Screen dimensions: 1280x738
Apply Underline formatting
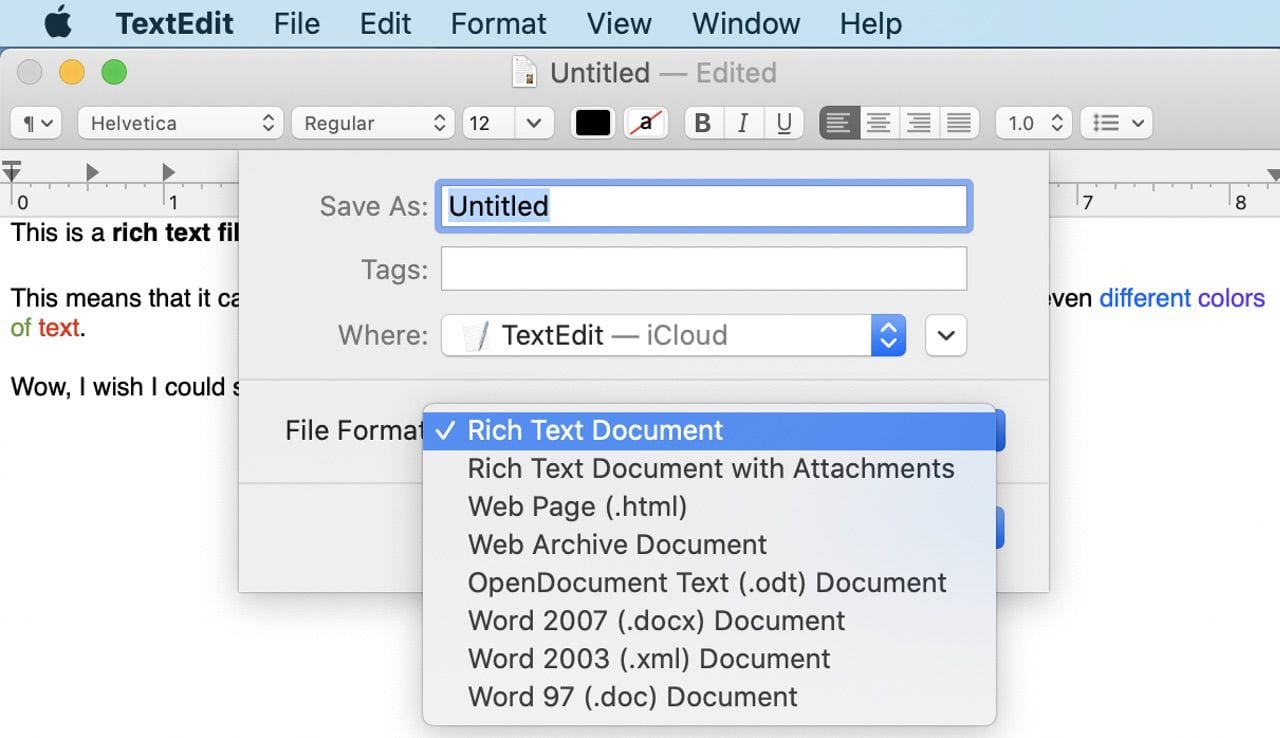tap(783, 123)
